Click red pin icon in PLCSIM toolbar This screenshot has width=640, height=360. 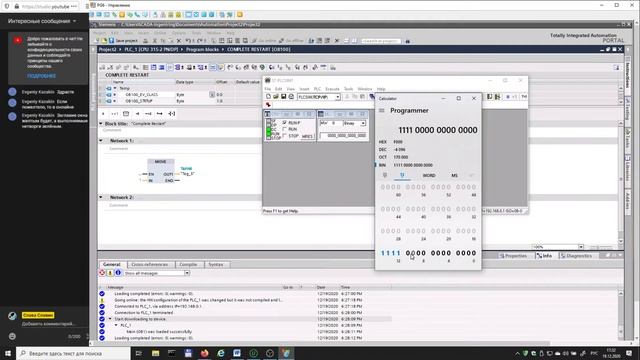point(268,105)
